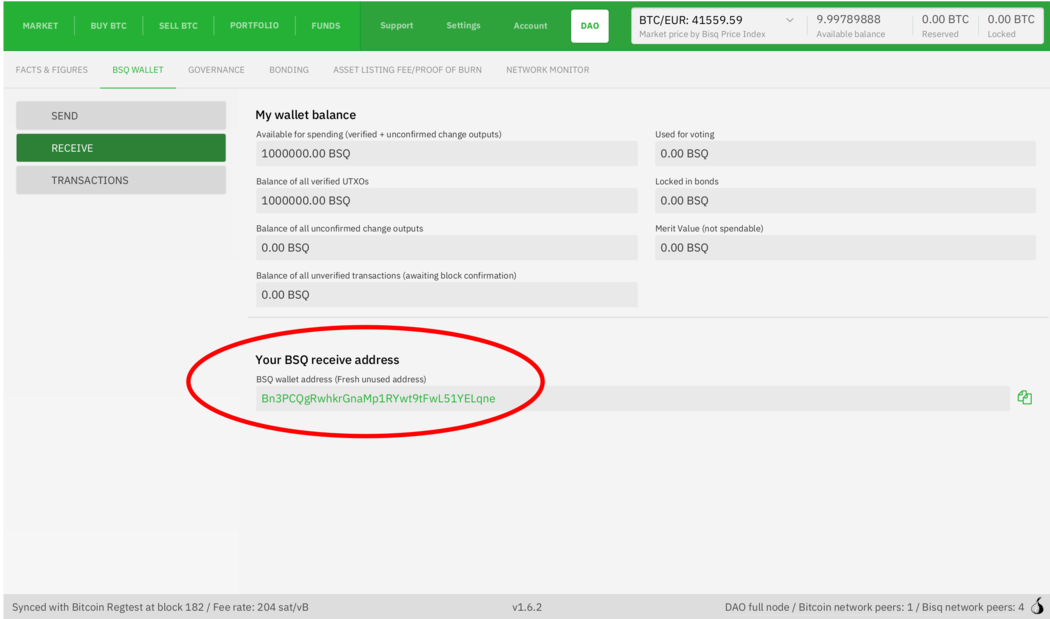Select the DAO button in top bar
Image resolution: width=1050 pixels, height=619 pixels.
(x=589, y=26)
